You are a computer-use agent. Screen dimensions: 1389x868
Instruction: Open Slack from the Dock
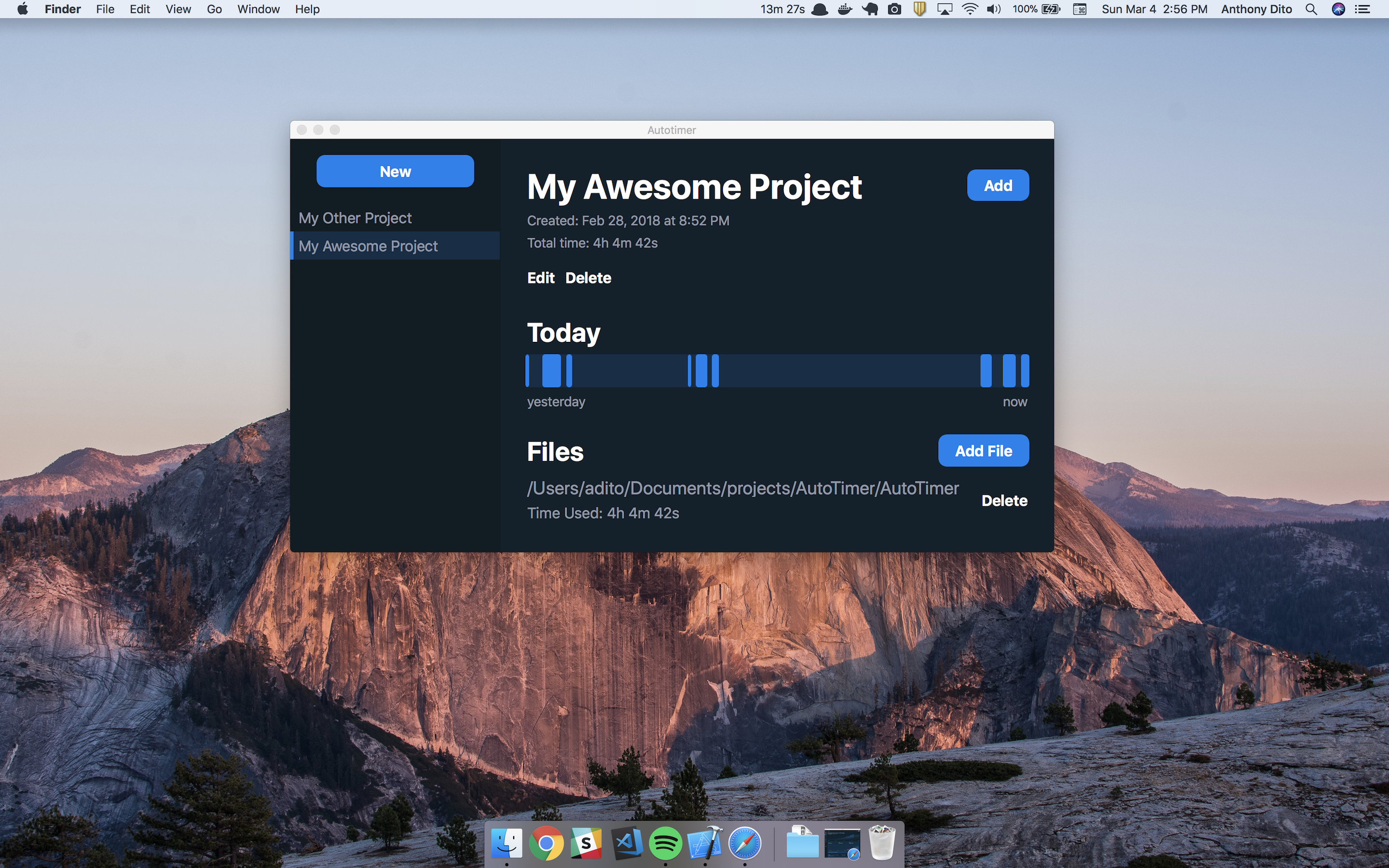click(586, 843)
